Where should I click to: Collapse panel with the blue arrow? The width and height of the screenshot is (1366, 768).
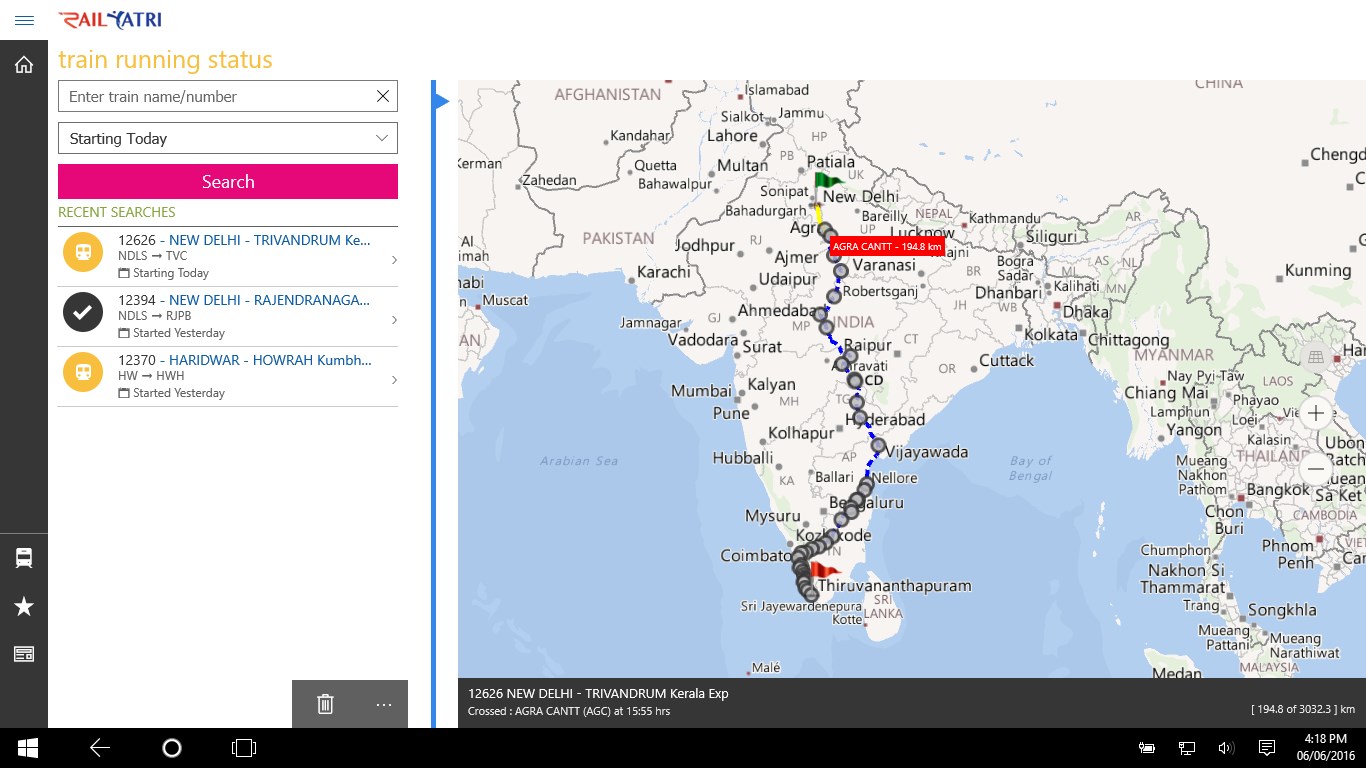(441, 101)
